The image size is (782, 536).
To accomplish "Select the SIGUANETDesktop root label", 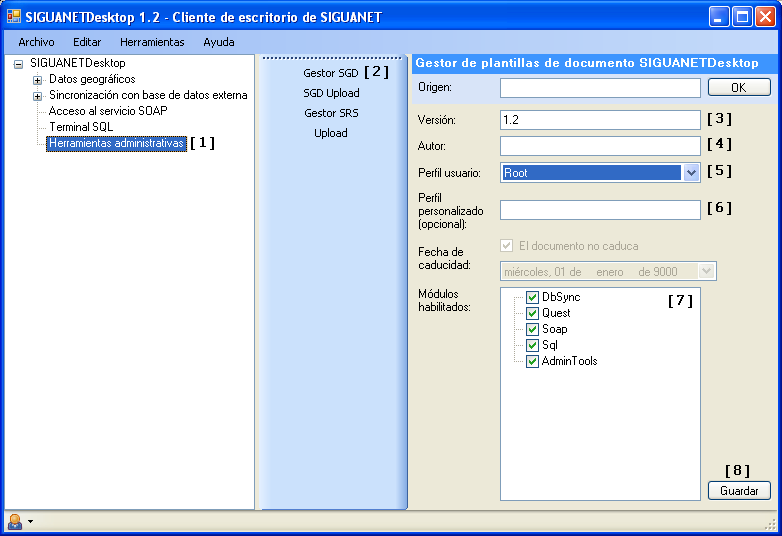I will tap(78, 63).
